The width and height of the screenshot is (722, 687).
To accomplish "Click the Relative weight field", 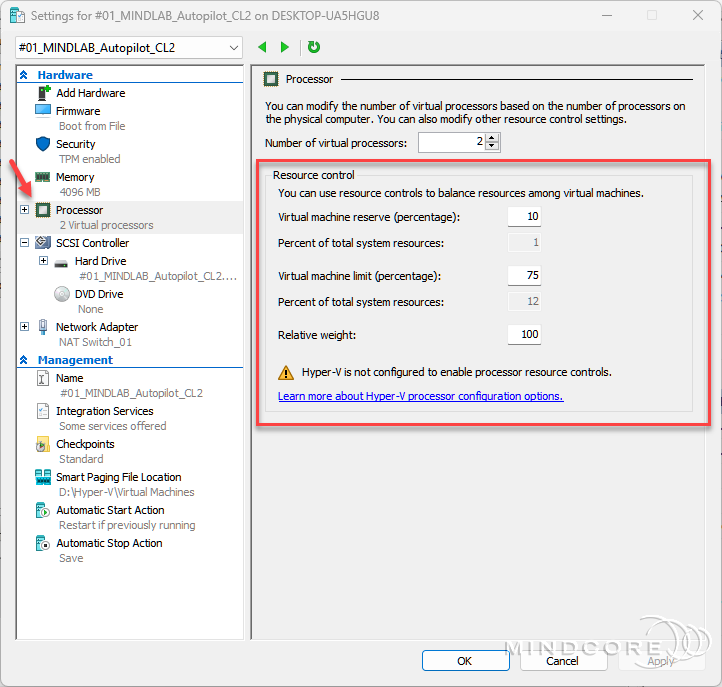I will click(x=524, y=334).
